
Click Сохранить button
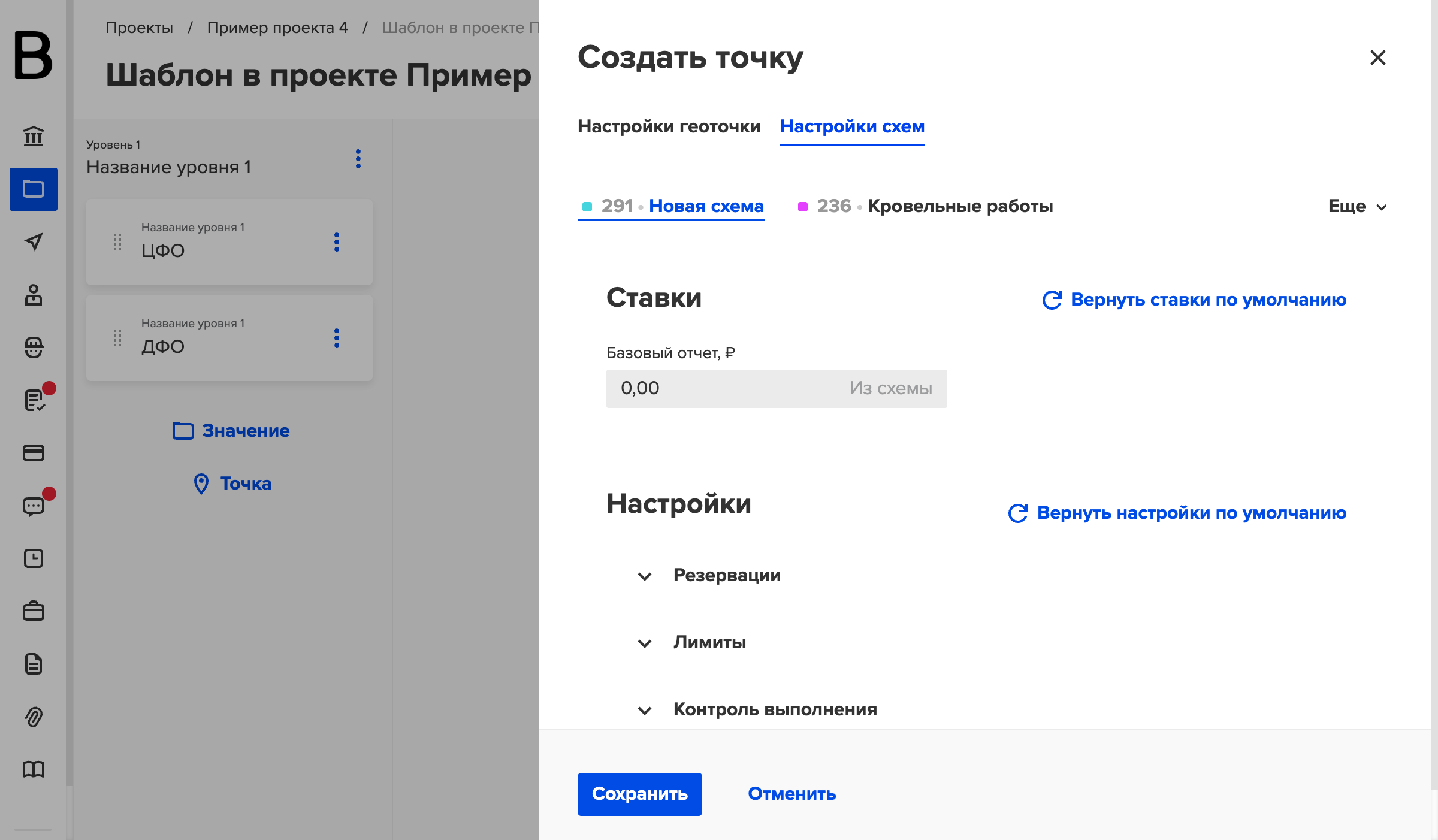click(640, 794)
